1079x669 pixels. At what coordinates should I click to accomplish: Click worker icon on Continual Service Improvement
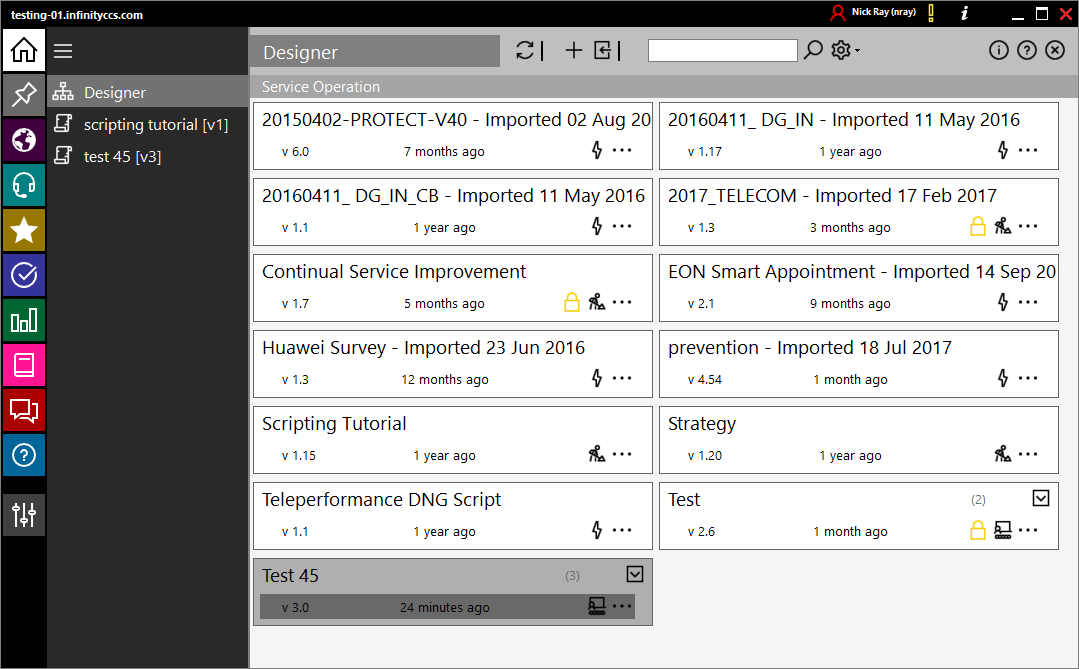pyautogui.click(x=597, y=301)
